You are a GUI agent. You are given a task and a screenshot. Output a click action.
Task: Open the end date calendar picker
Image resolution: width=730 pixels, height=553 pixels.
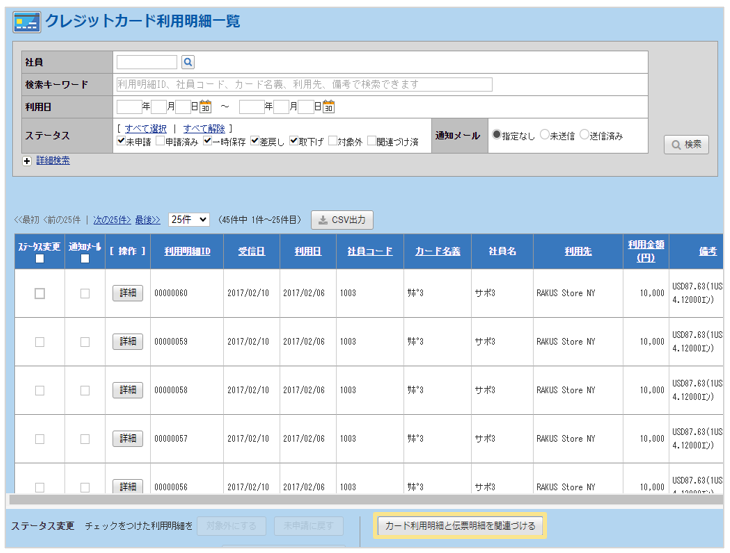(x=328, y=107)
